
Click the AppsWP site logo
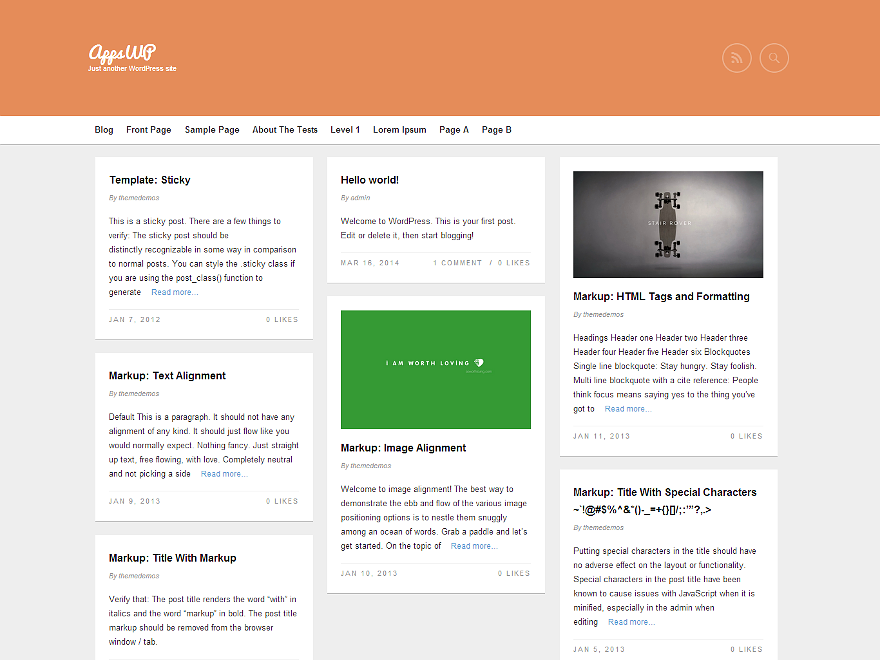point(122,53)
